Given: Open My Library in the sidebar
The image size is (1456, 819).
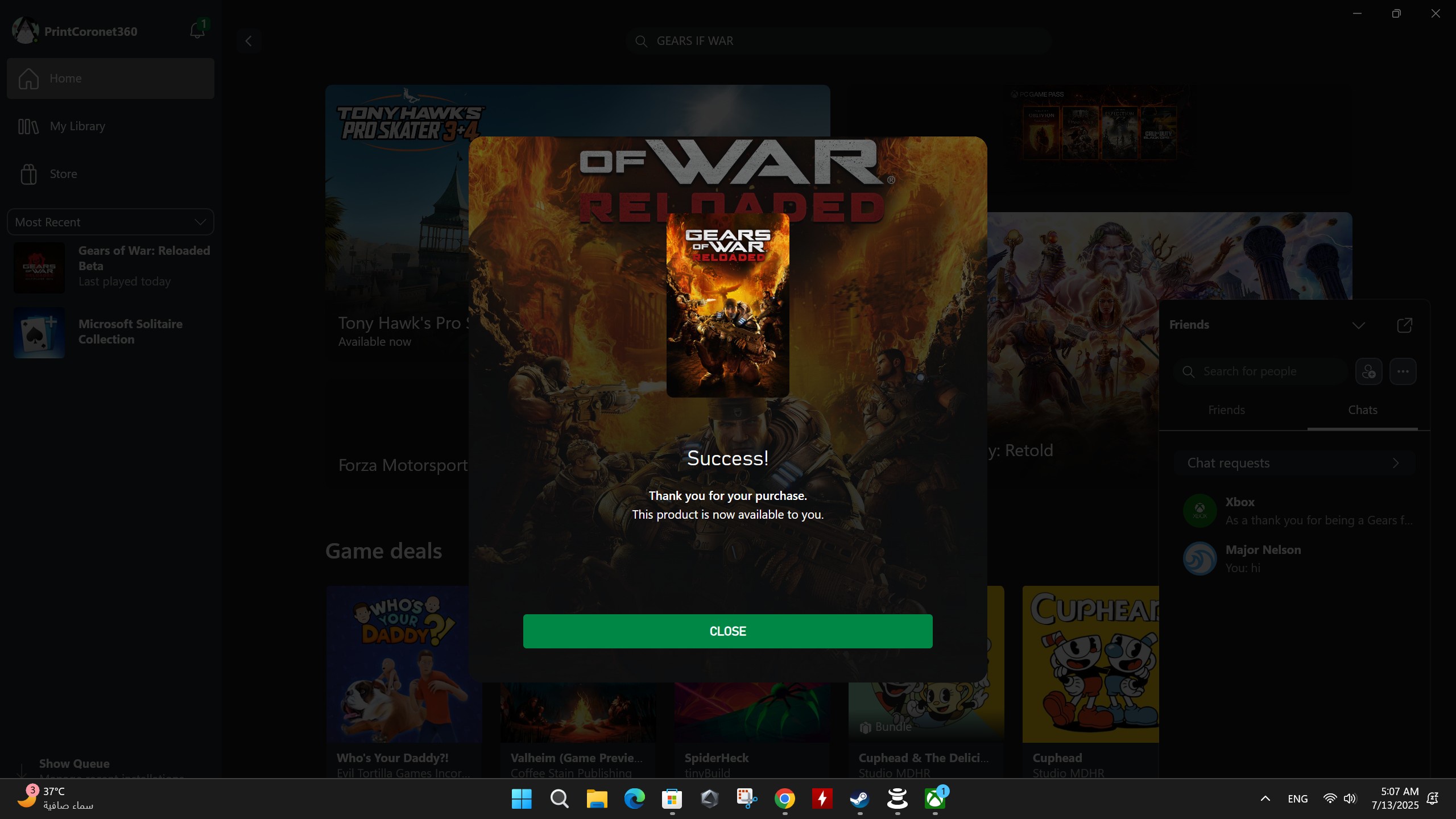Looking at the screenshot, I should click(110, 126).
